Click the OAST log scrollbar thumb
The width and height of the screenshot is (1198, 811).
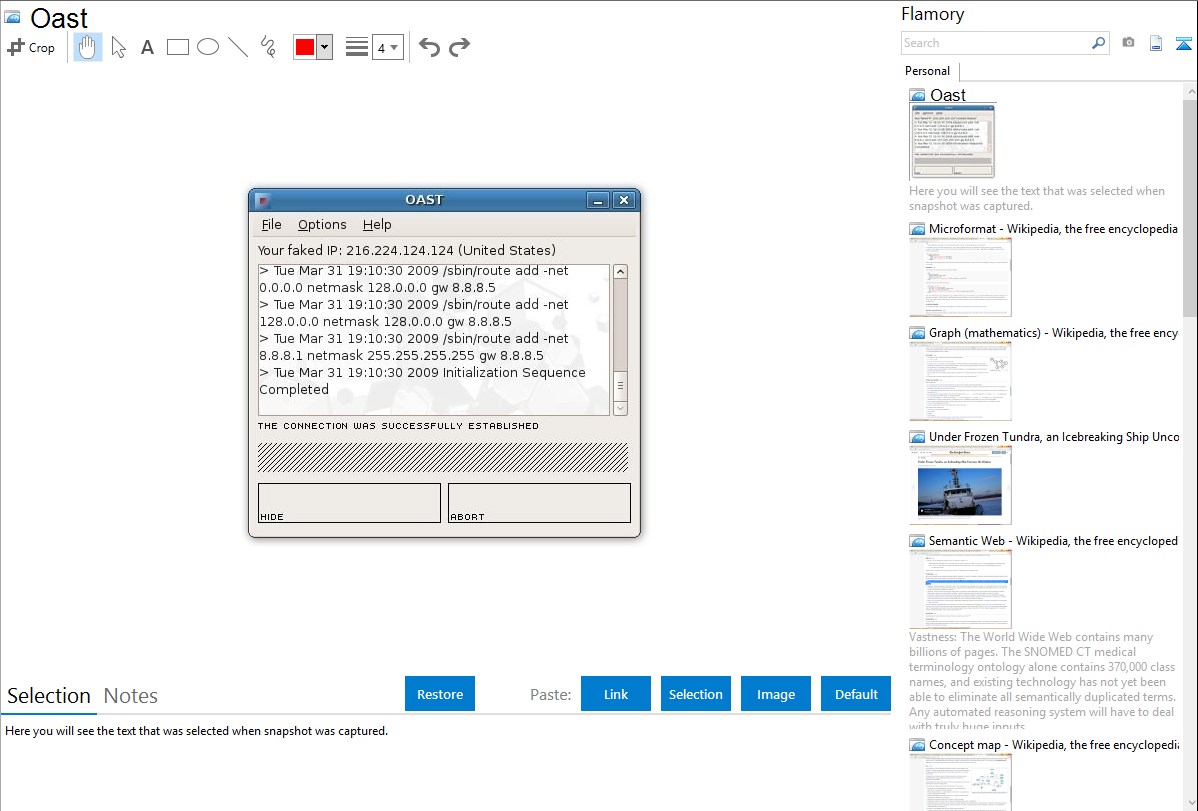[x=620, y=386]
